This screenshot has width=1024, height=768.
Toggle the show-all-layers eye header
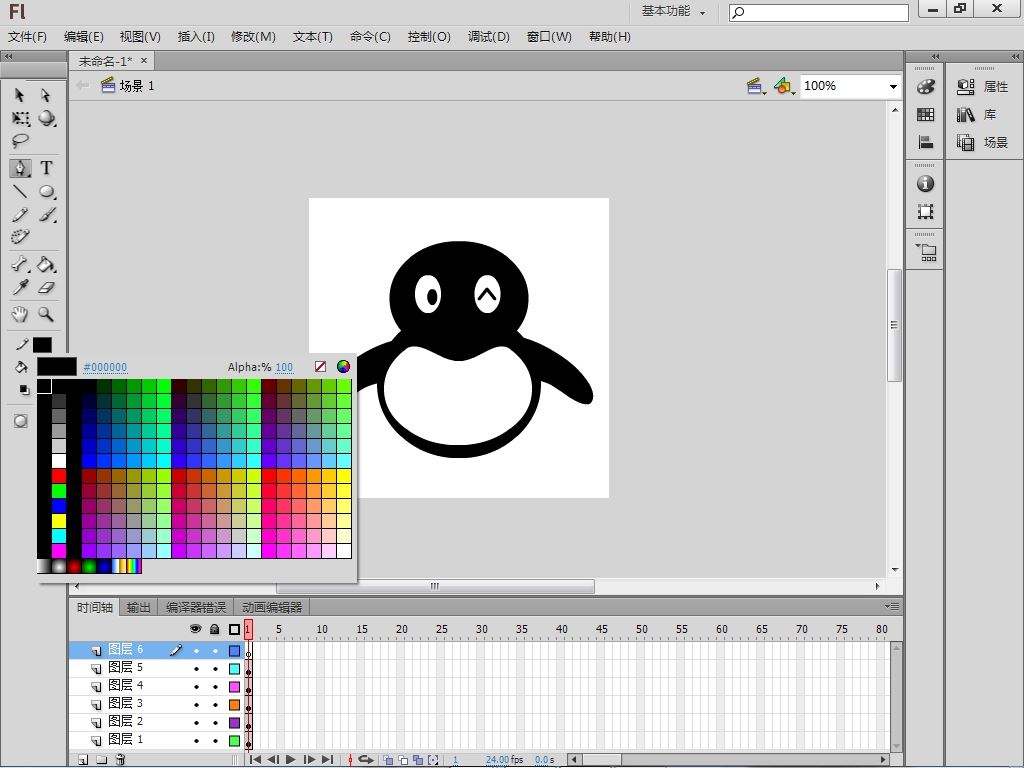point(195,629)
